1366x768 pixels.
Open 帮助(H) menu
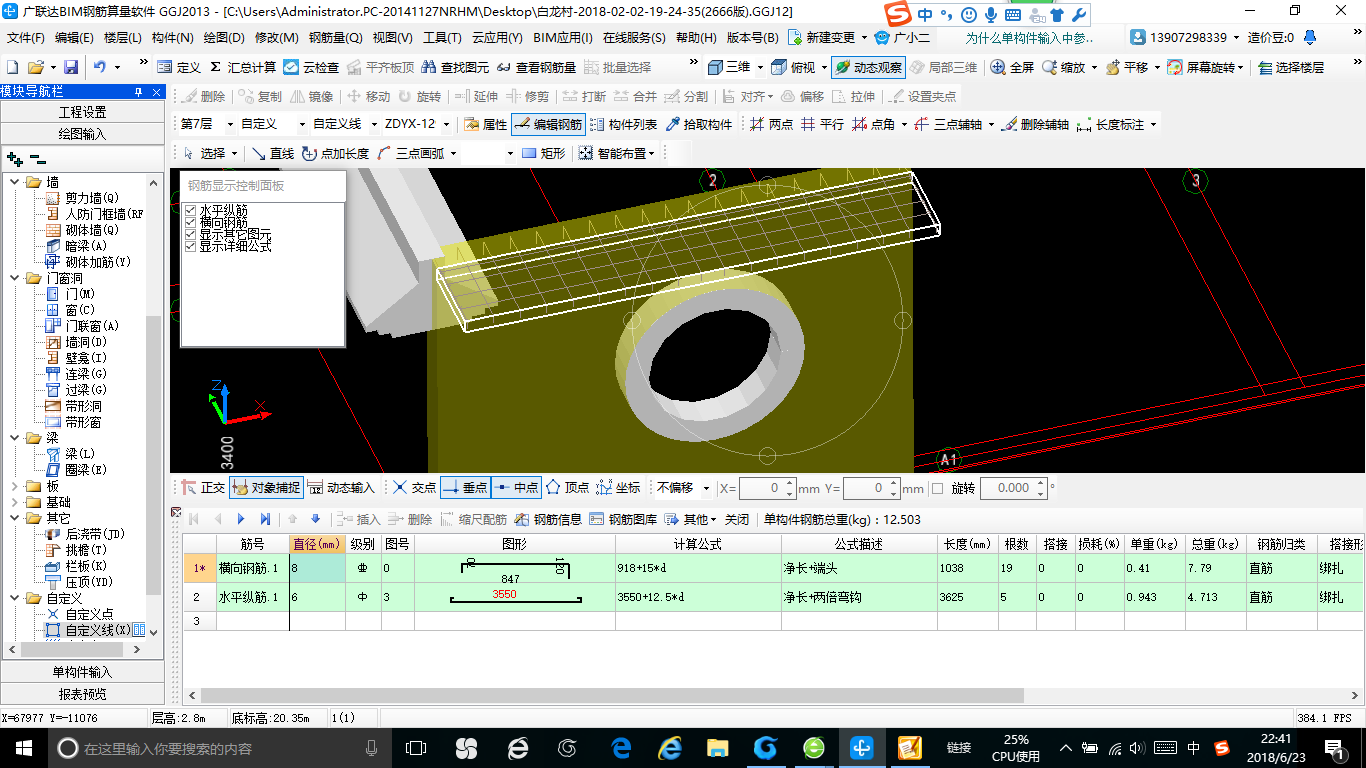click(x=696, y=38)
